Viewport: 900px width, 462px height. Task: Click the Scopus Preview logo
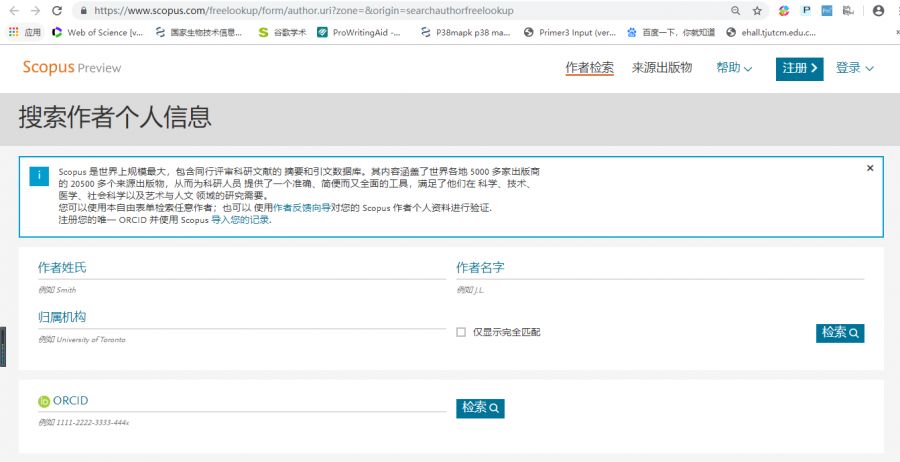pyautogui.click(x=72, y=68)
